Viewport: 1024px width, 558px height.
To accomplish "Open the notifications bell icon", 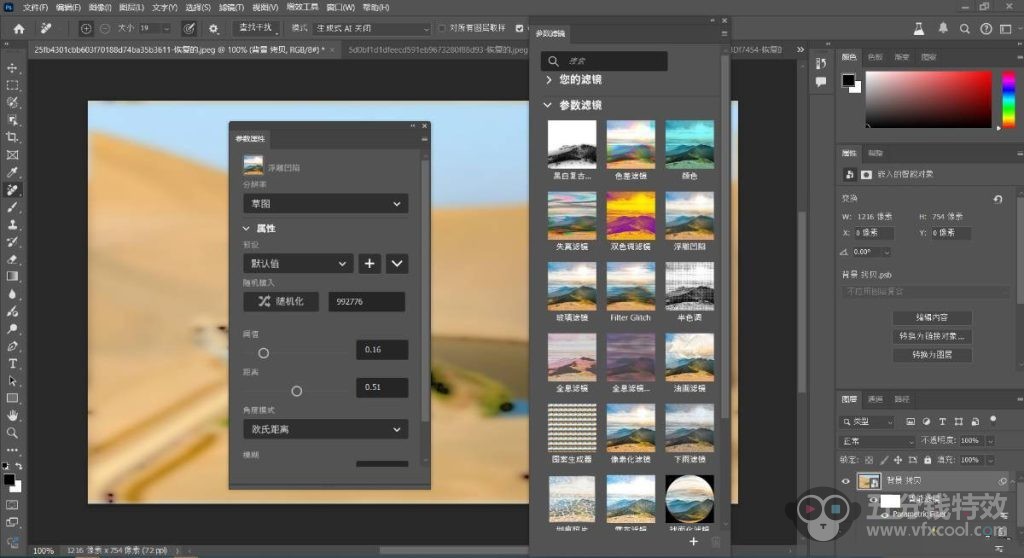I will point(943,29).
